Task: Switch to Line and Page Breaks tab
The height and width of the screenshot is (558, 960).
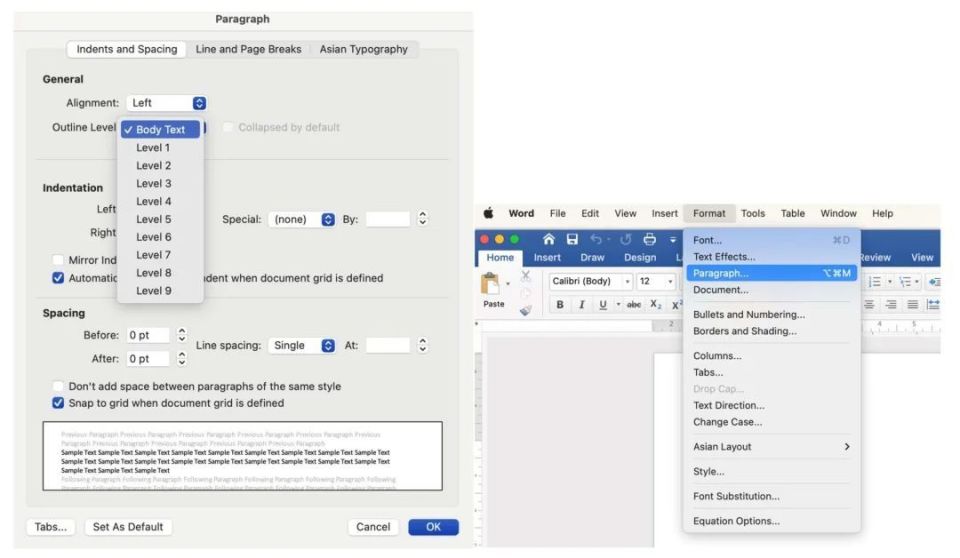Action: tap(249, 49)
